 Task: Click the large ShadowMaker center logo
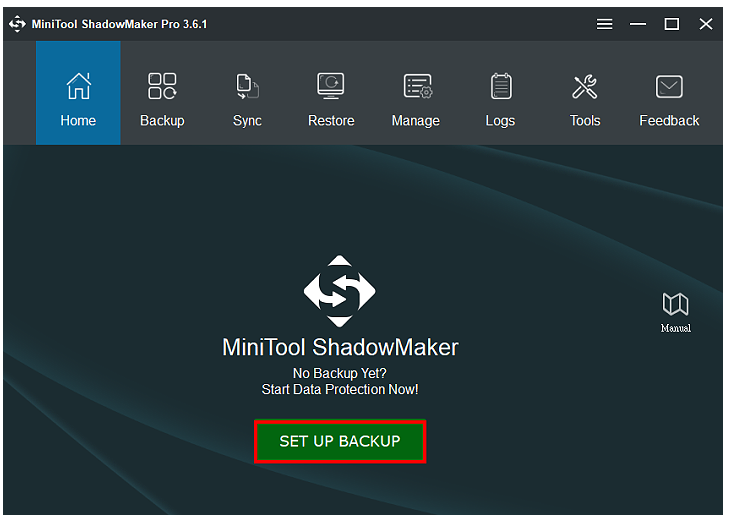(339, 291)
